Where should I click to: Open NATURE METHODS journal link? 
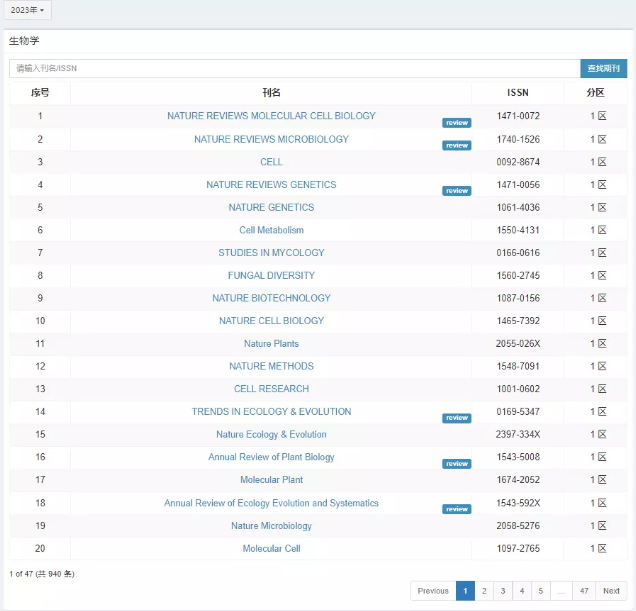click(271, 366)
